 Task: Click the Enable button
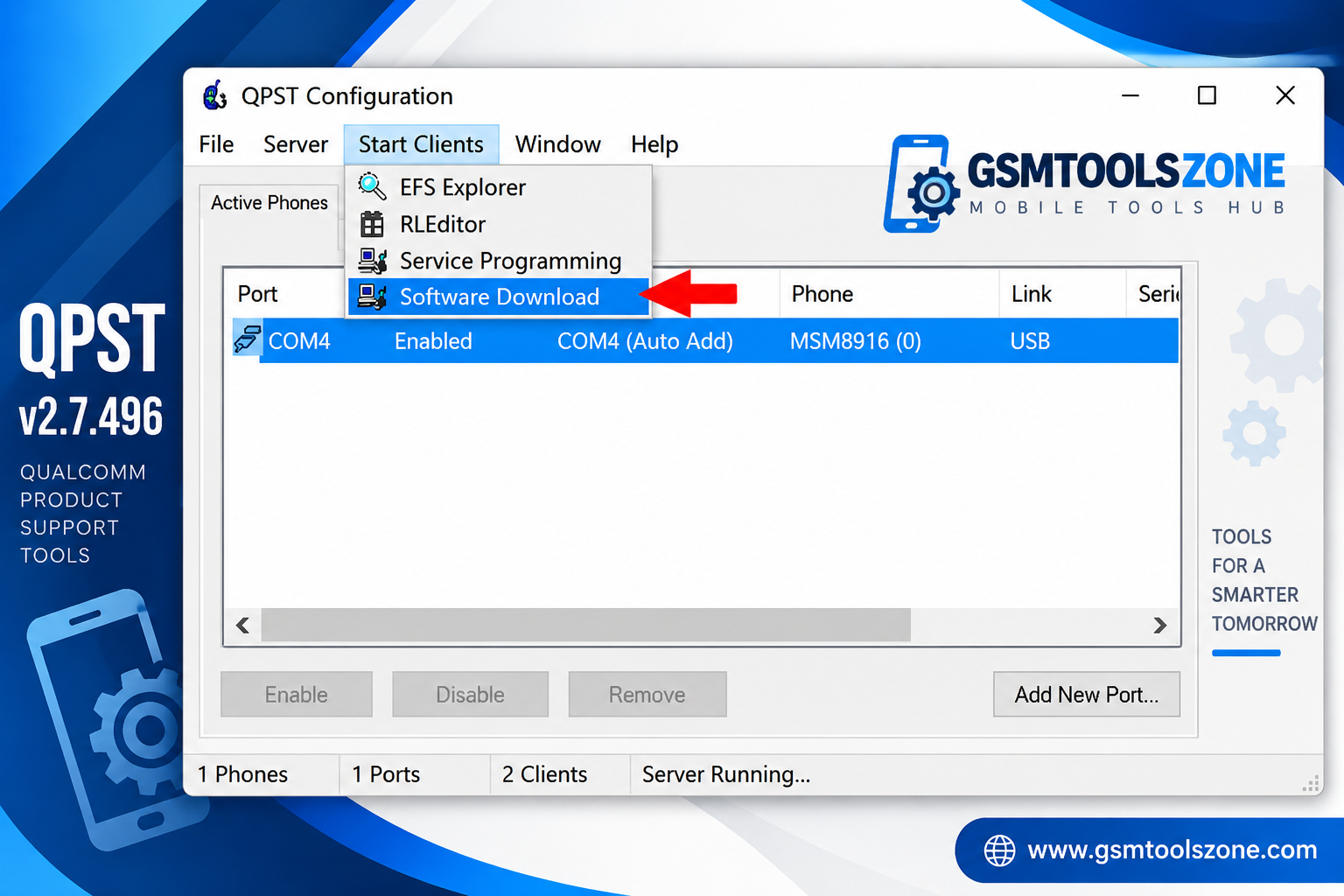[297, 695]
